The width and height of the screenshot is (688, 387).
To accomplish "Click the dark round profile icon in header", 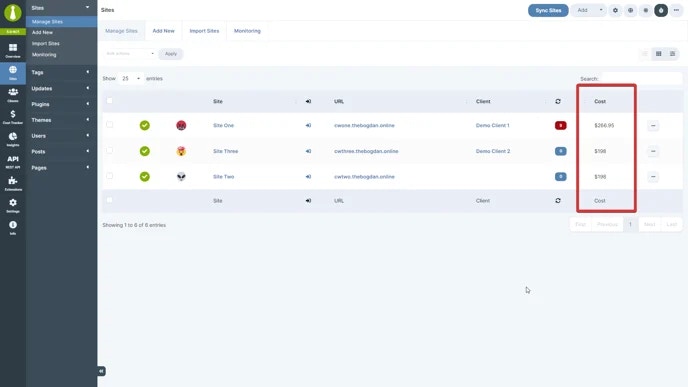I will pos(661,10).
